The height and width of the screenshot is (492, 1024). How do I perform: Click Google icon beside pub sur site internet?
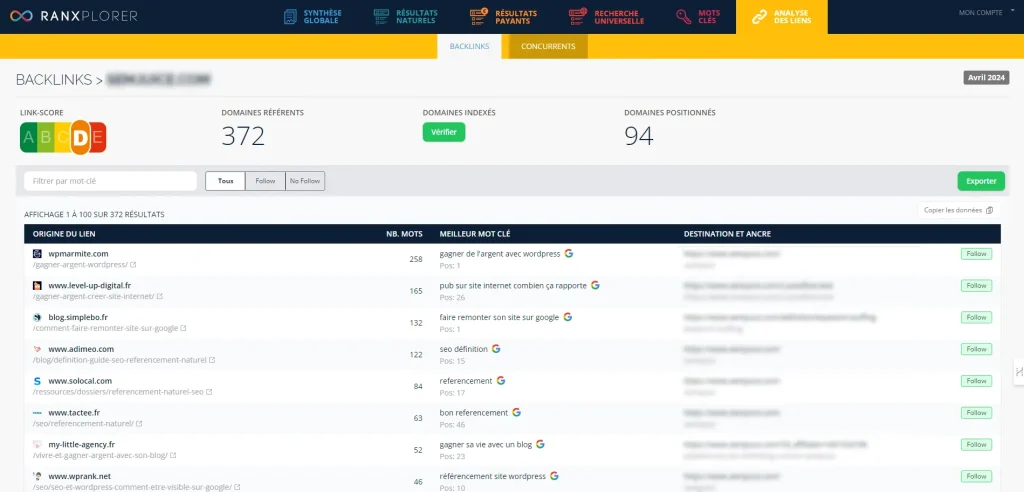595,285
